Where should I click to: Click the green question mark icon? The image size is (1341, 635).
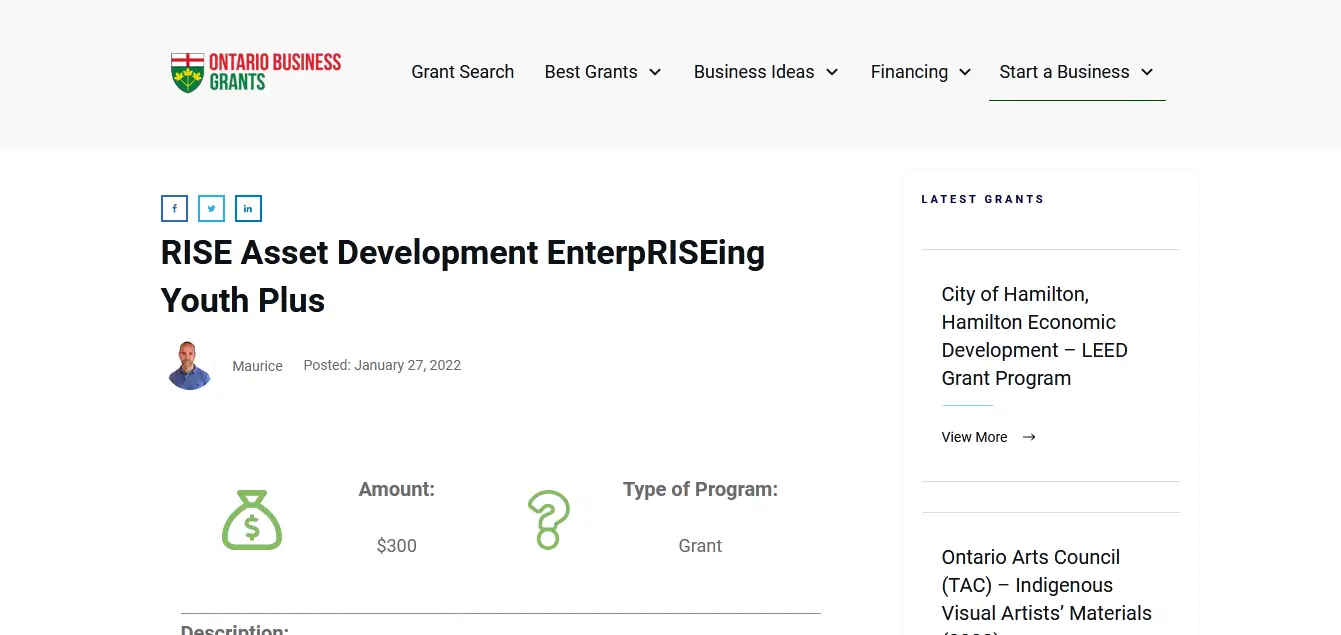click(x=548, y=520)
